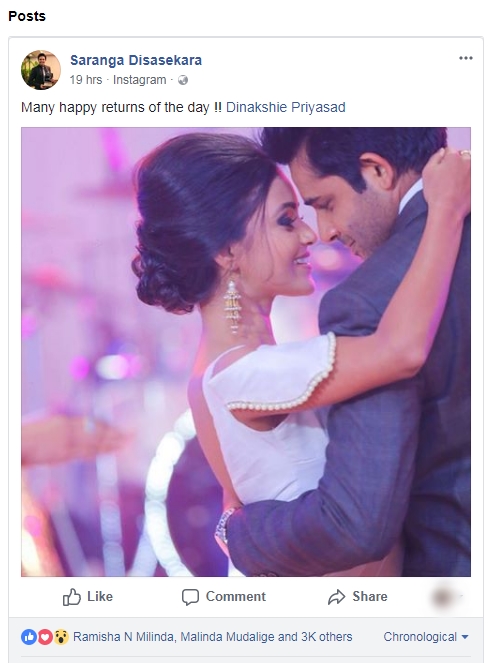Click the blue like reaction icon

29,637
